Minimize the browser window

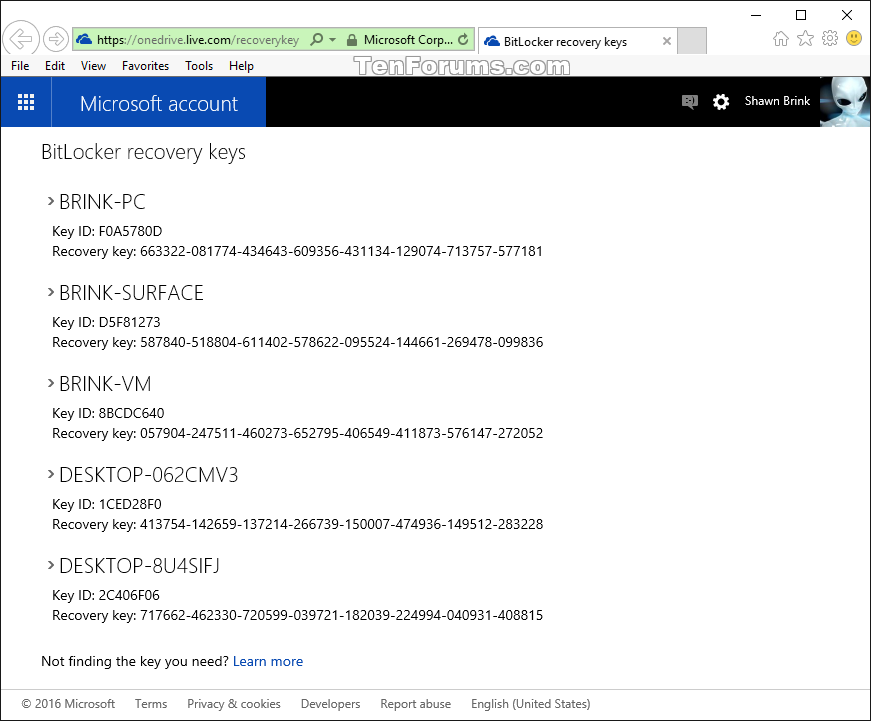tap(755, 15)
